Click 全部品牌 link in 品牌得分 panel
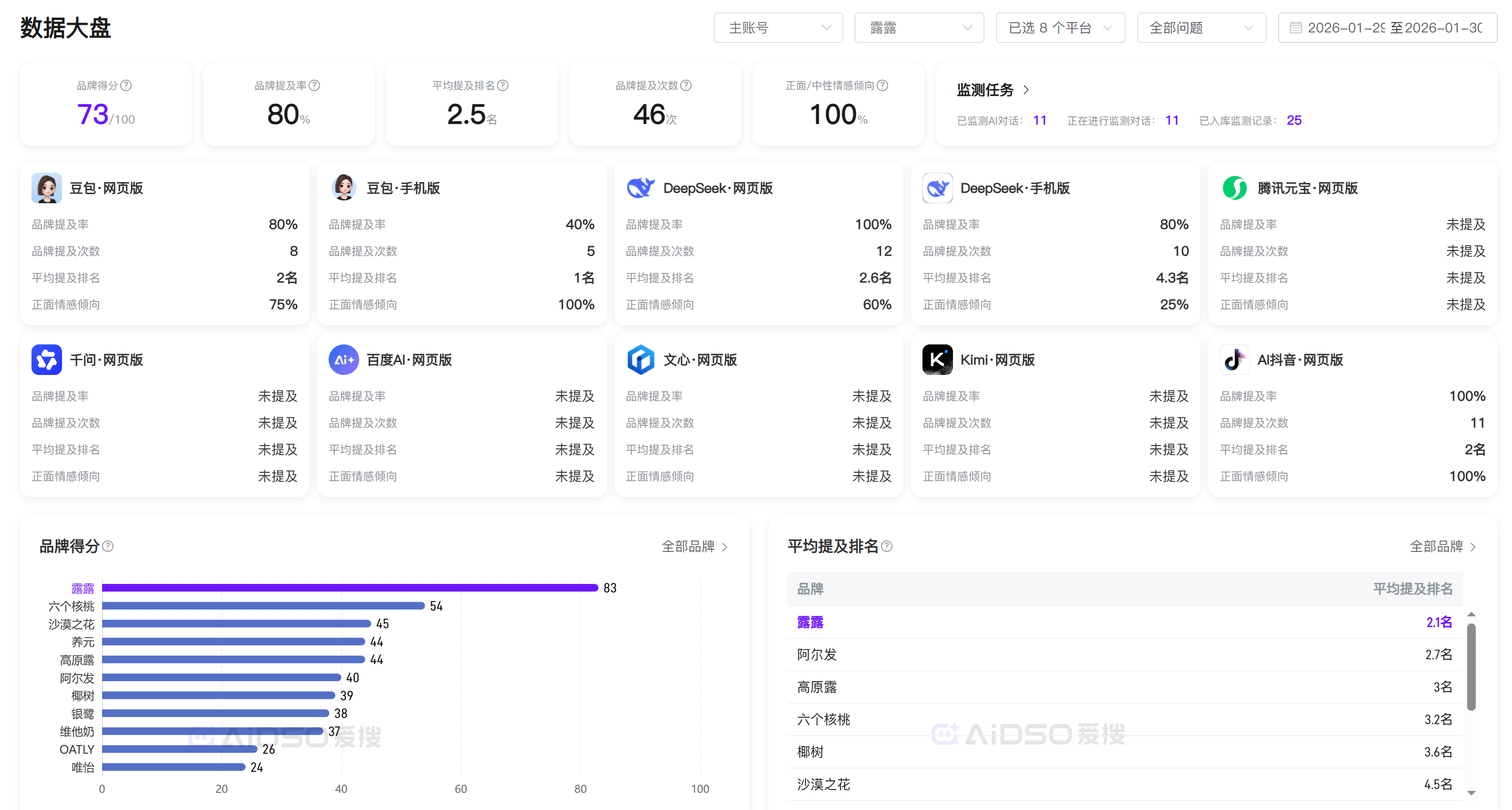The image size is (1512, 810). pyautogui.click(x=694, y=547)
